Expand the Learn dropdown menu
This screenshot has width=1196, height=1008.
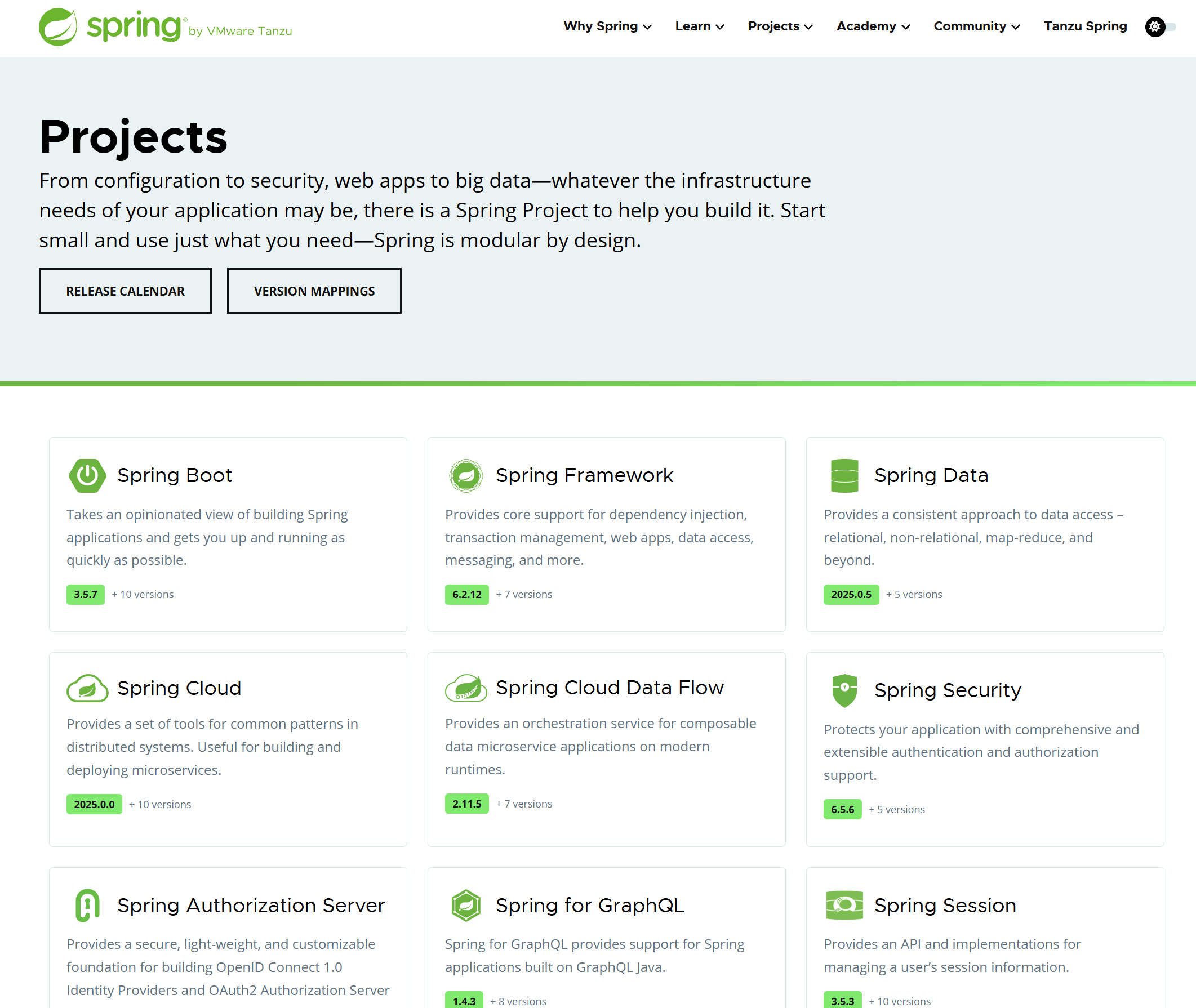699,26
